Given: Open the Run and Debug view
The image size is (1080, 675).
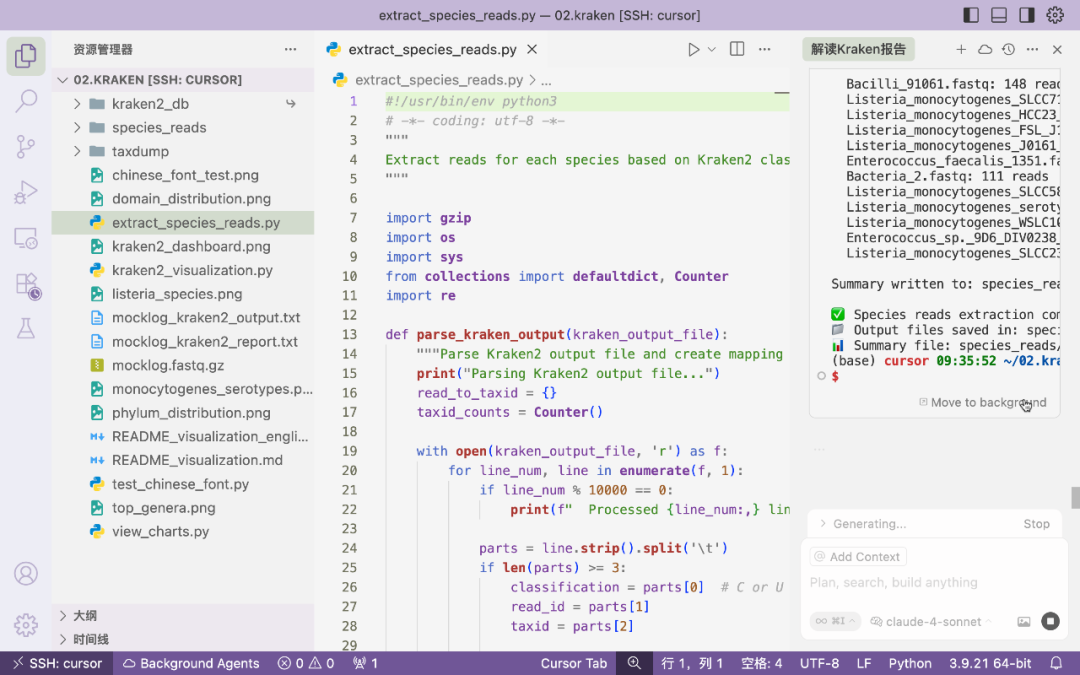Looking at the screenshot, I should 25,192.
